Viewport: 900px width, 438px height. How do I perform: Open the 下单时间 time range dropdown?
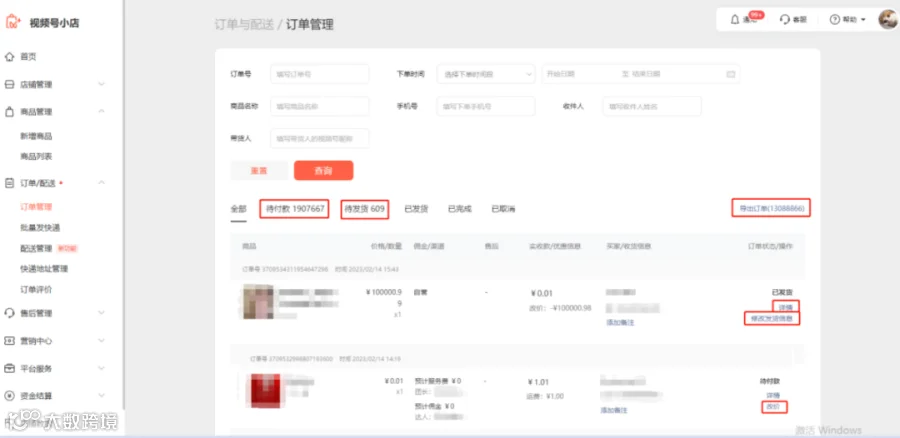point(486,74)
